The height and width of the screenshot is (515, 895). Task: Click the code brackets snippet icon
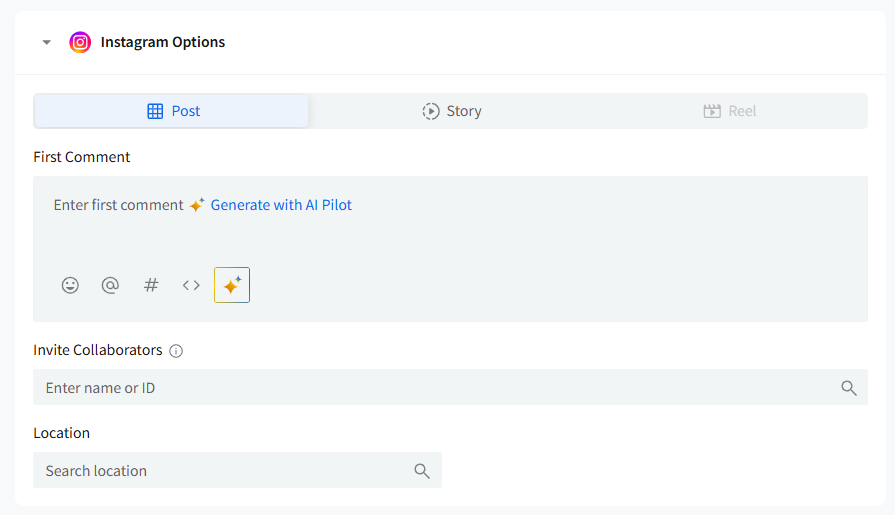click(191, 285)
